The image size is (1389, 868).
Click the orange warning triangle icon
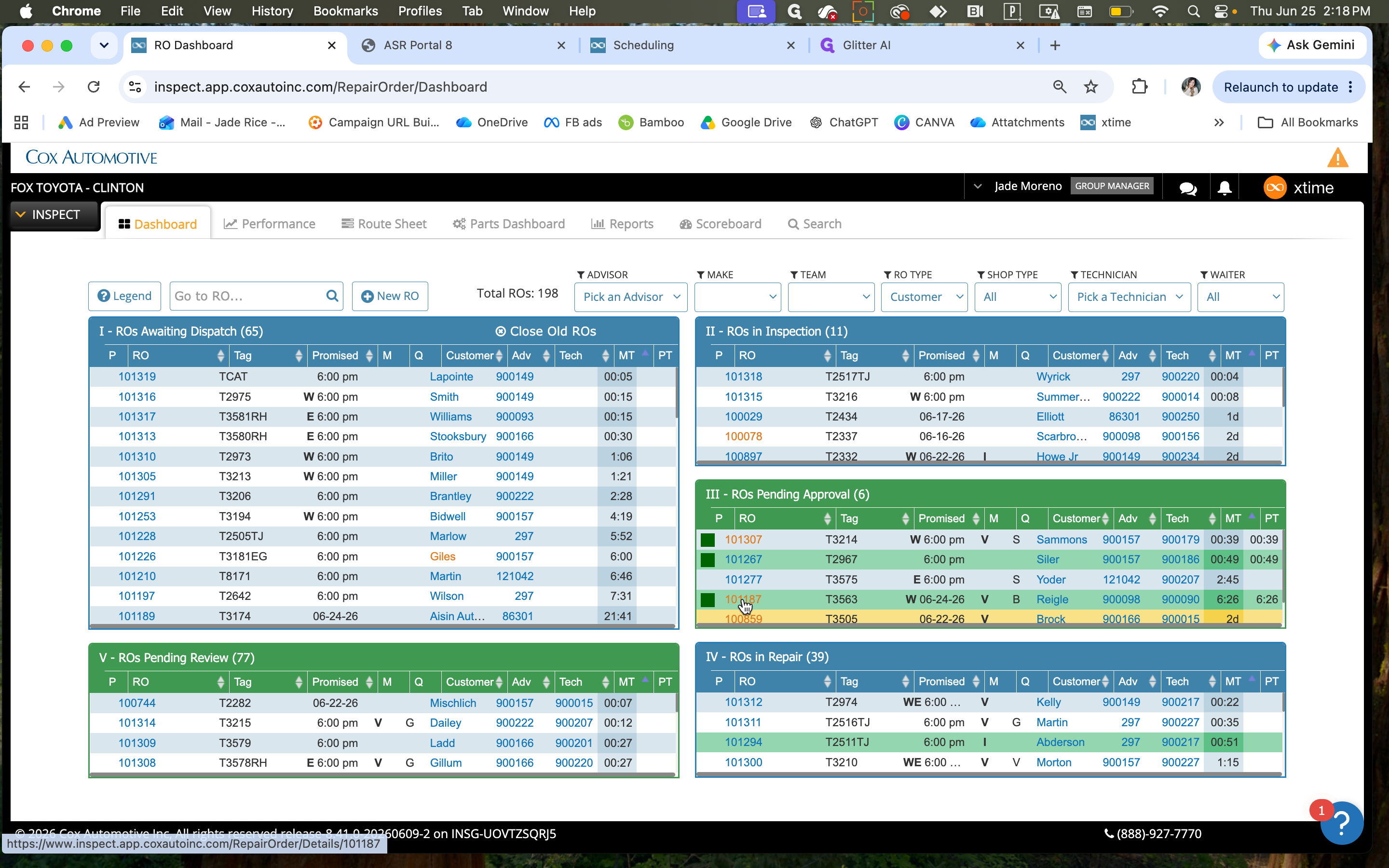pyautogui.click(x=1337, y=157)
